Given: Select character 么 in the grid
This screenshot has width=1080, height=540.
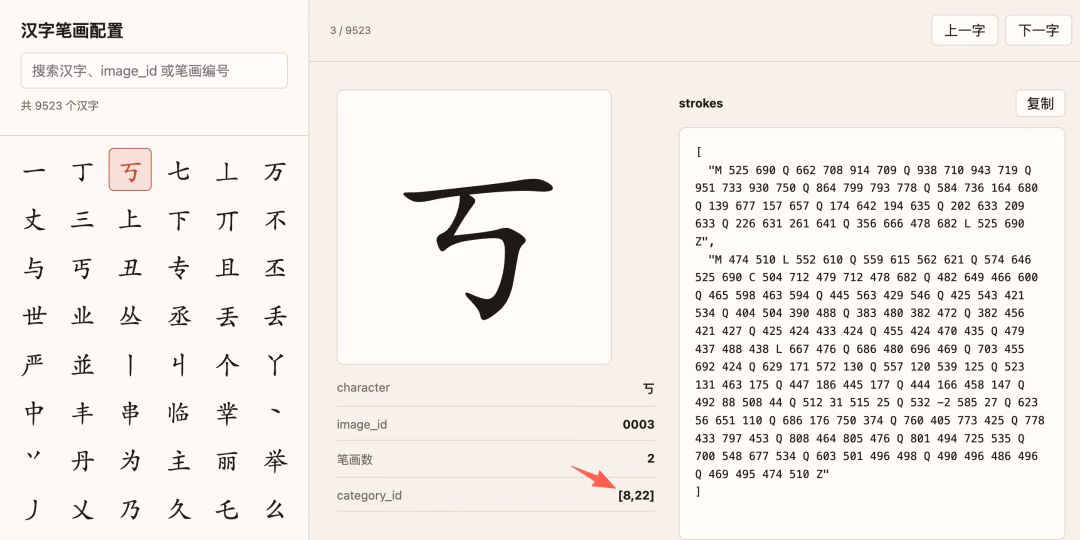Looking at the screenshot, I should 275,510.
